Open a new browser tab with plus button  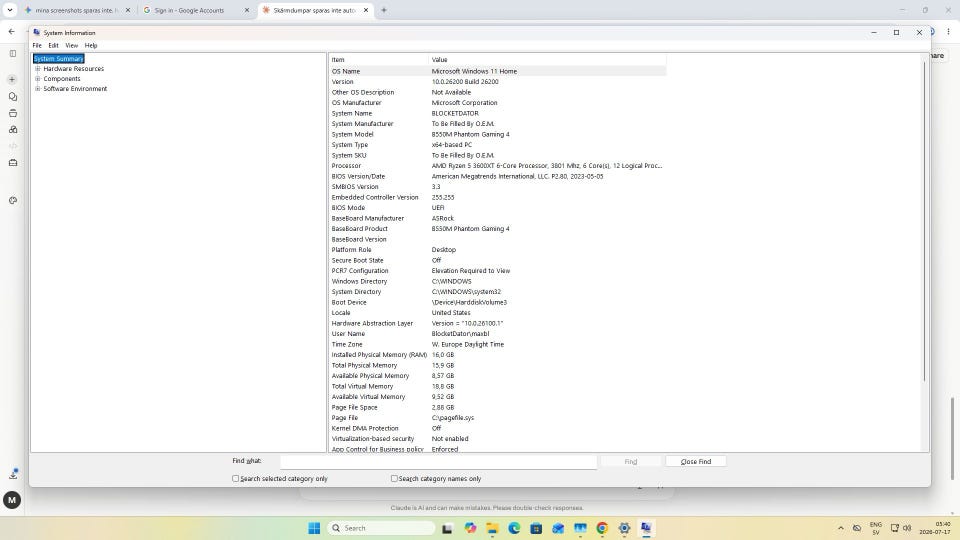(x=384, y=10)
